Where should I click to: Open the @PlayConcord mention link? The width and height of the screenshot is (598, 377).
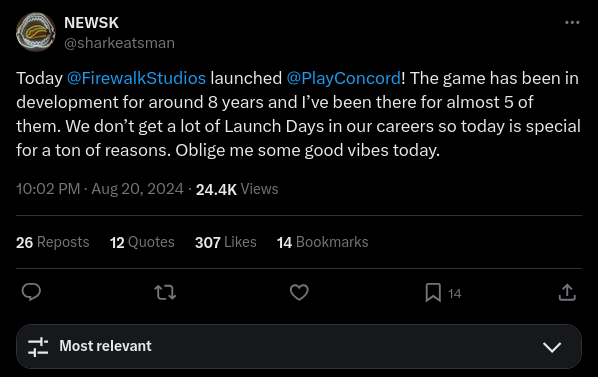[x=344, y=78]
